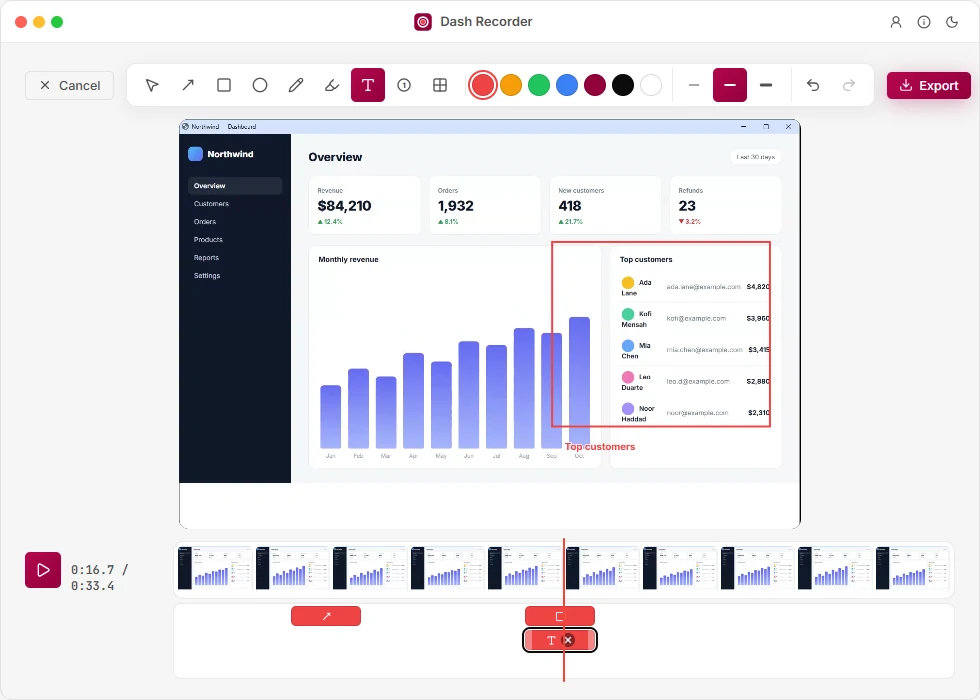Delete the text annotation clip
The height and width of the screenshot is (700, 980).
click(x=568, y=640)
